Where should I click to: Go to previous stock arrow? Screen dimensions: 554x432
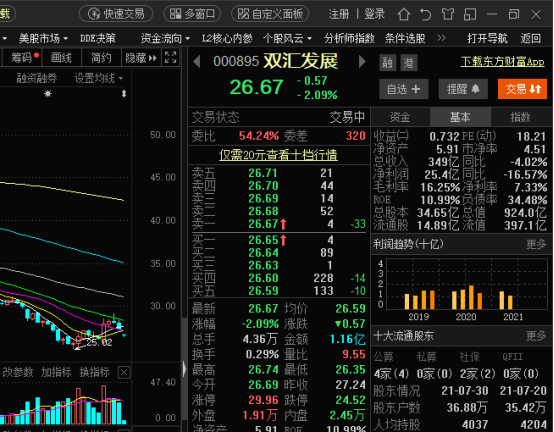197,62
